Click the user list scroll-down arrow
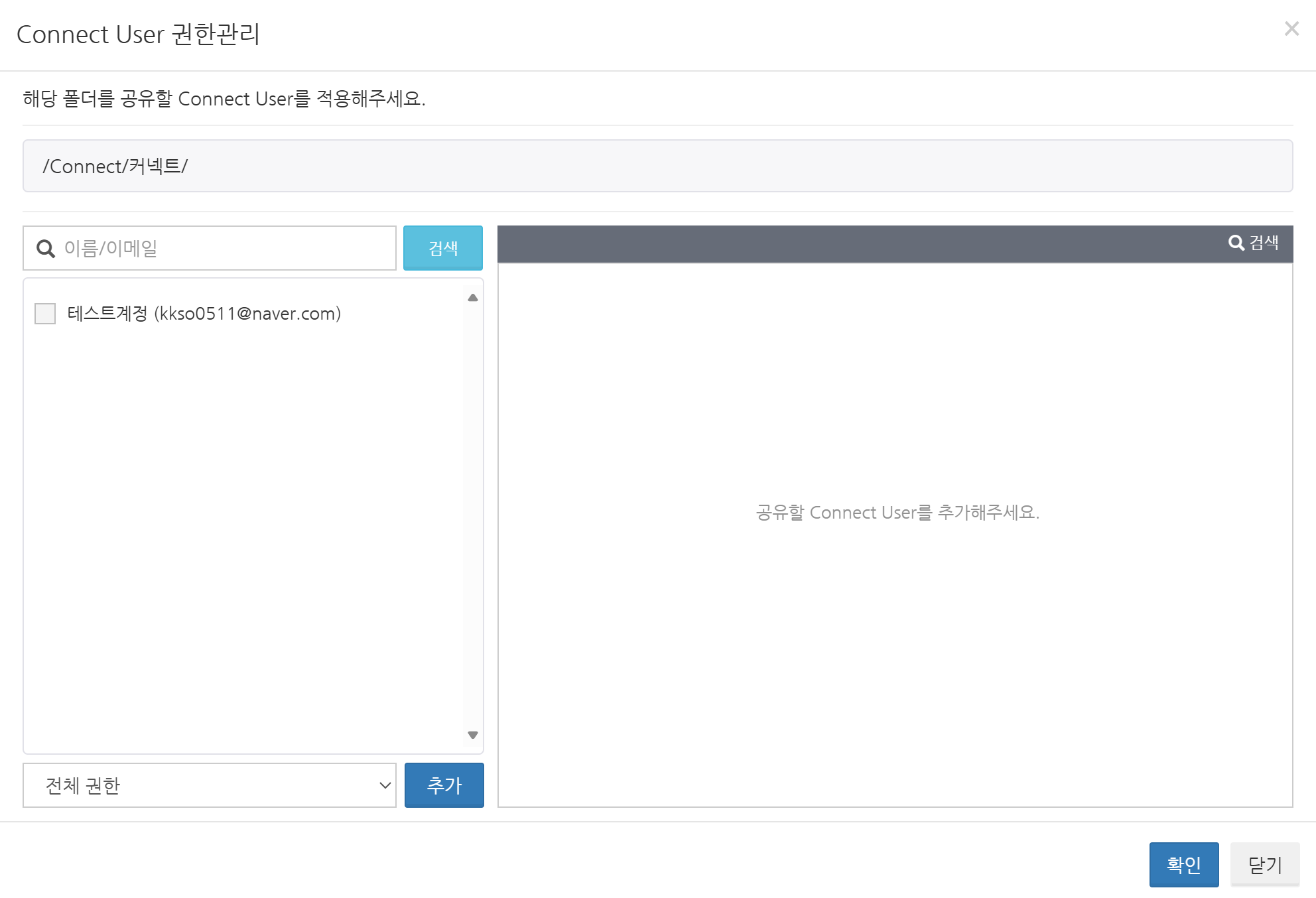This screenshot has width=1316, height=898. pyautogui.click(x=472, y=735)
